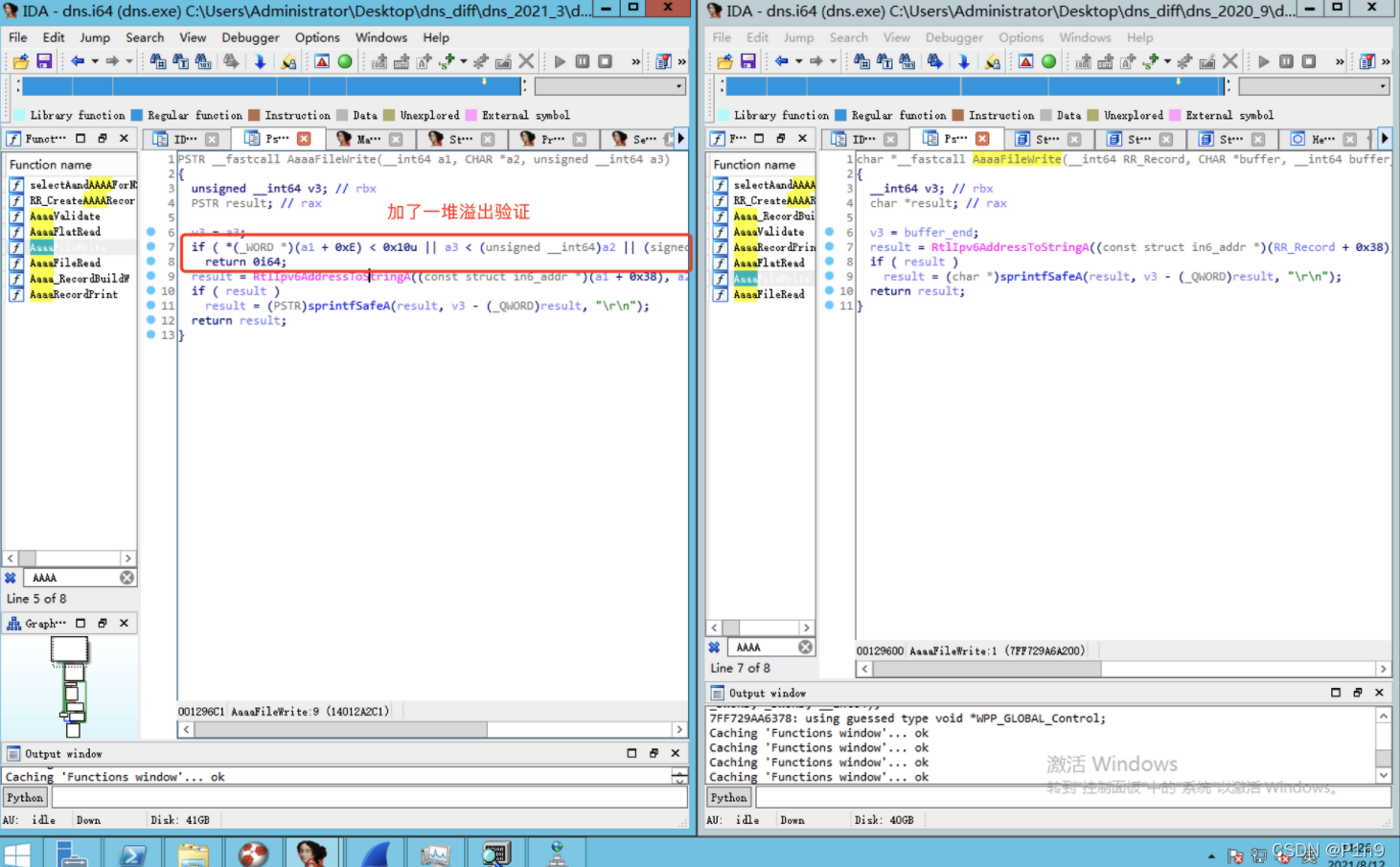Click blue navigation band in left IDA

pyautogui.click(x=271, y=86)
